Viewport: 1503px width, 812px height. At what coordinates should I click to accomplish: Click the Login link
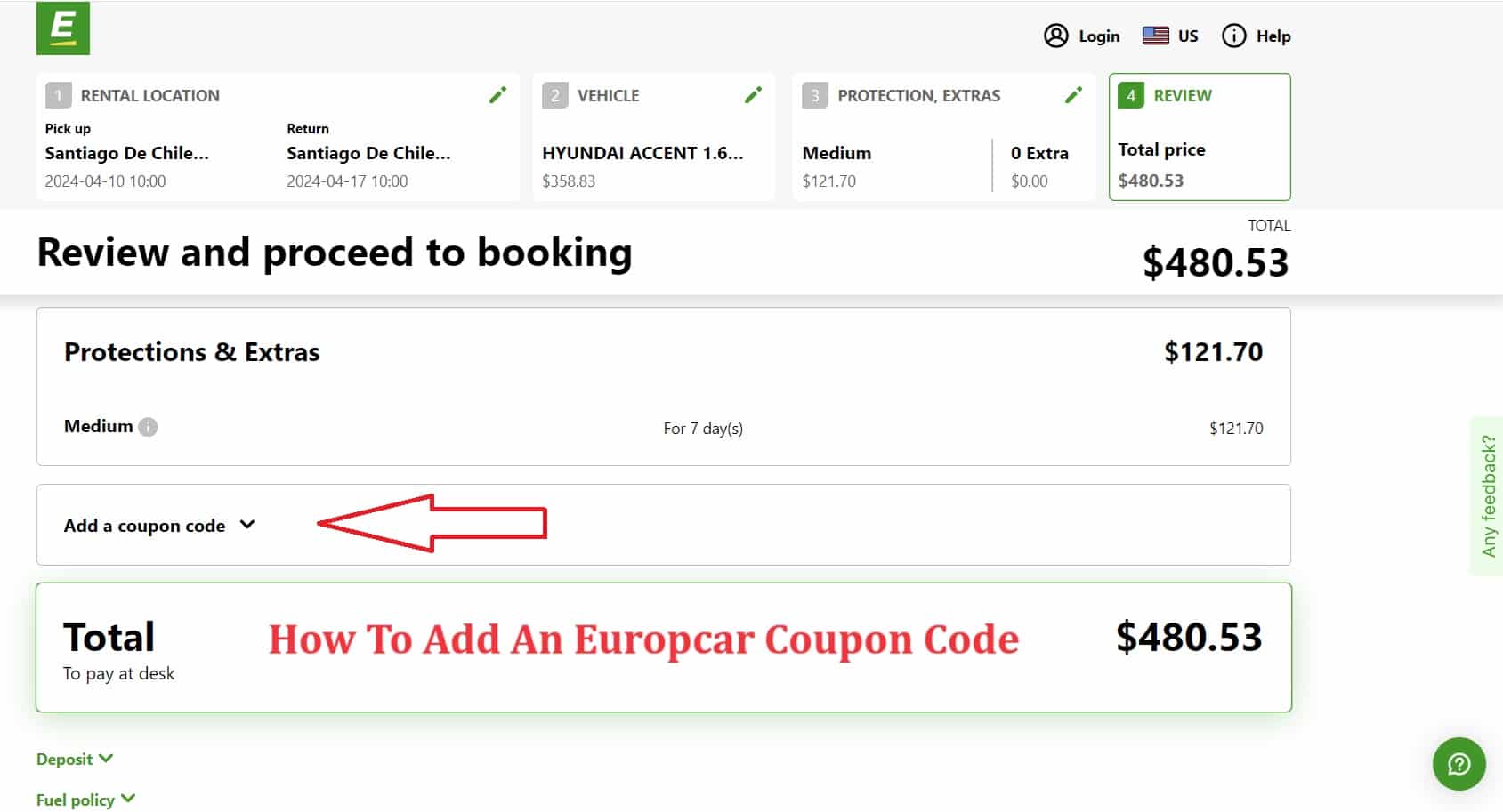(1099, 36)
